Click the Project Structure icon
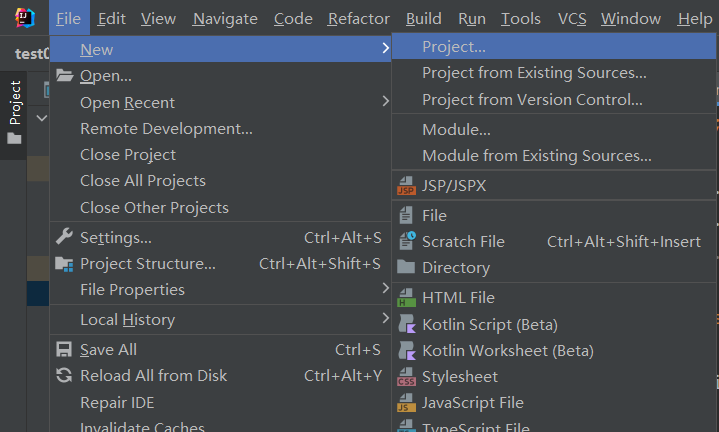 [64, 264]
